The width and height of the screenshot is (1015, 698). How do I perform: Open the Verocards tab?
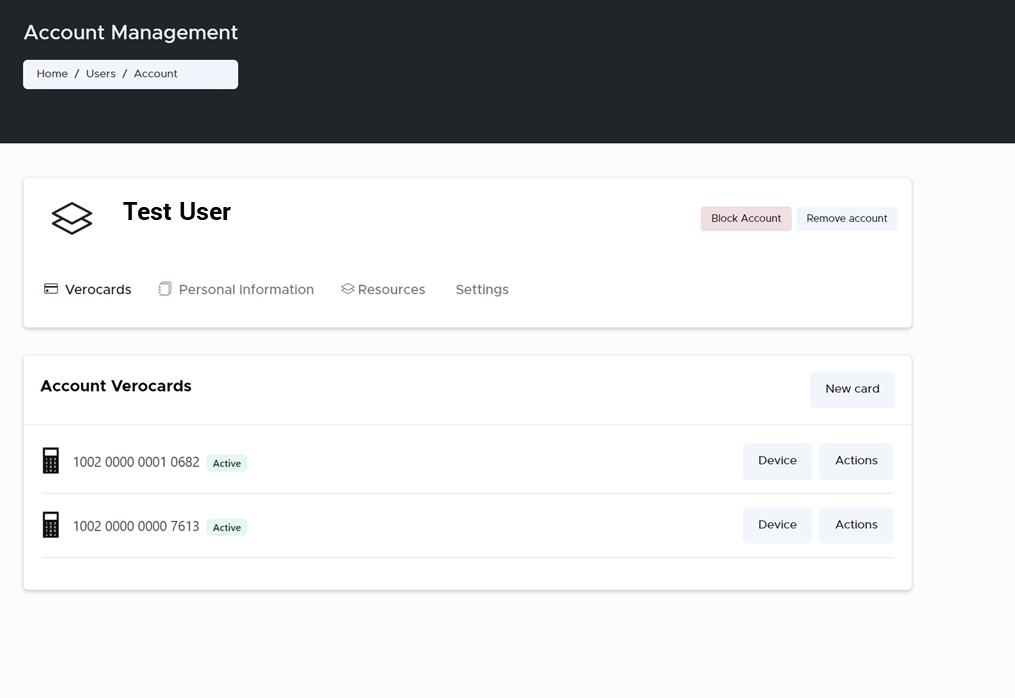(x=98, y=290)
